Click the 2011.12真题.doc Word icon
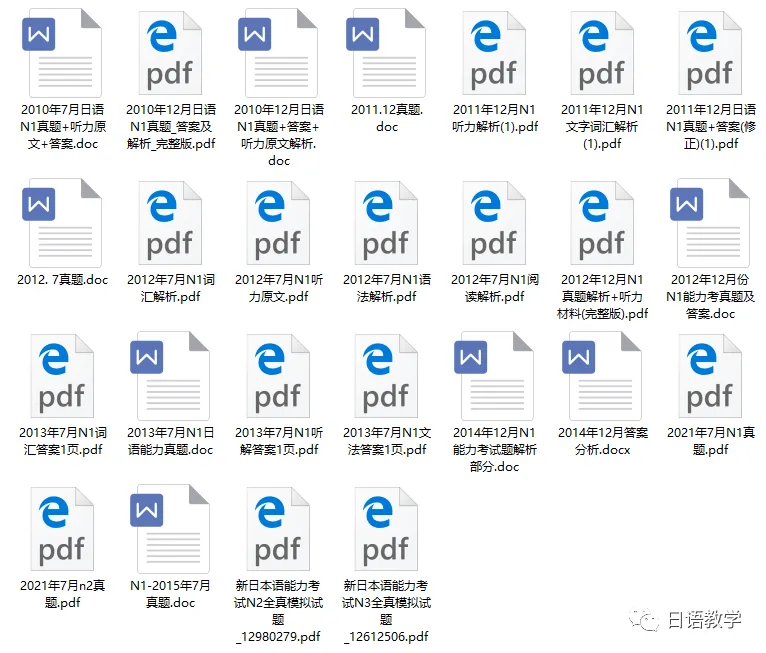Viewport: 766px width, 653px height. (386, 53)
